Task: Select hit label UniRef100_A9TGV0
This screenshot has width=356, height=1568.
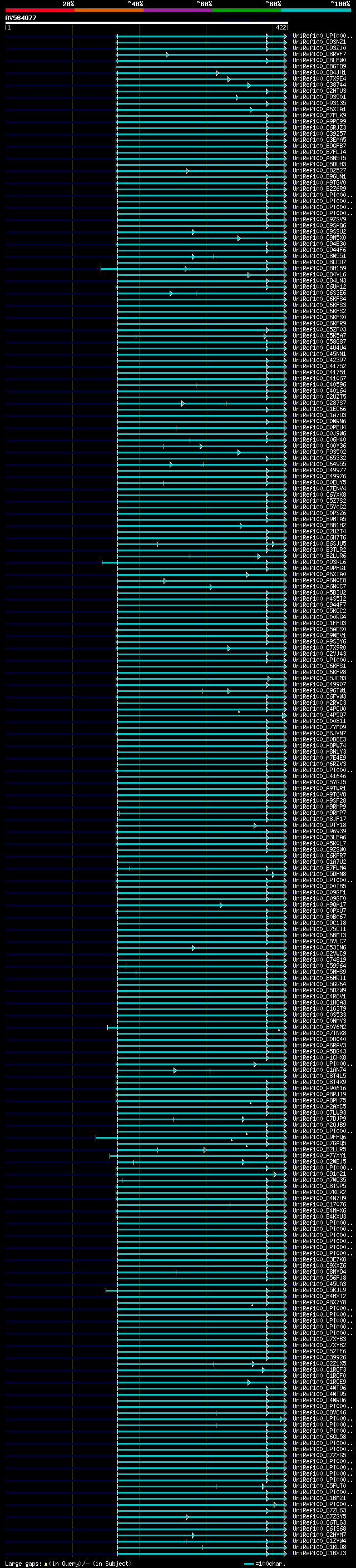Action: [319, 182]
